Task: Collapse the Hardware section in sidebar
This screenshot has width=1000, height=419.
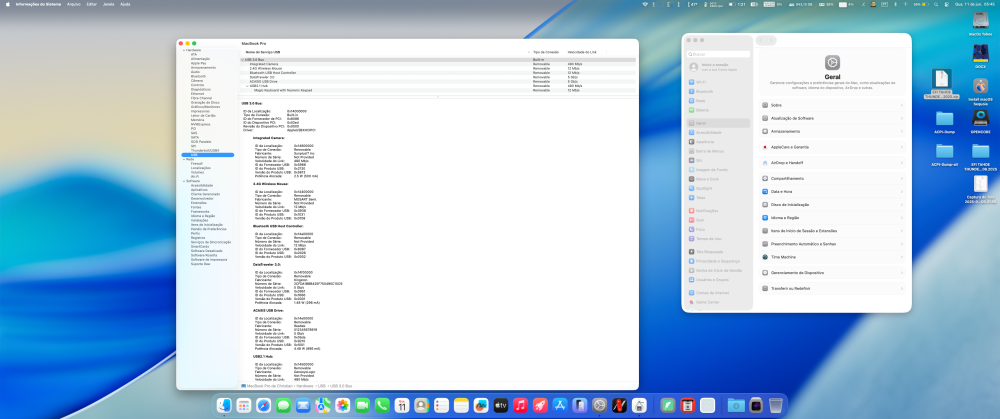Action: pos(184,50)
